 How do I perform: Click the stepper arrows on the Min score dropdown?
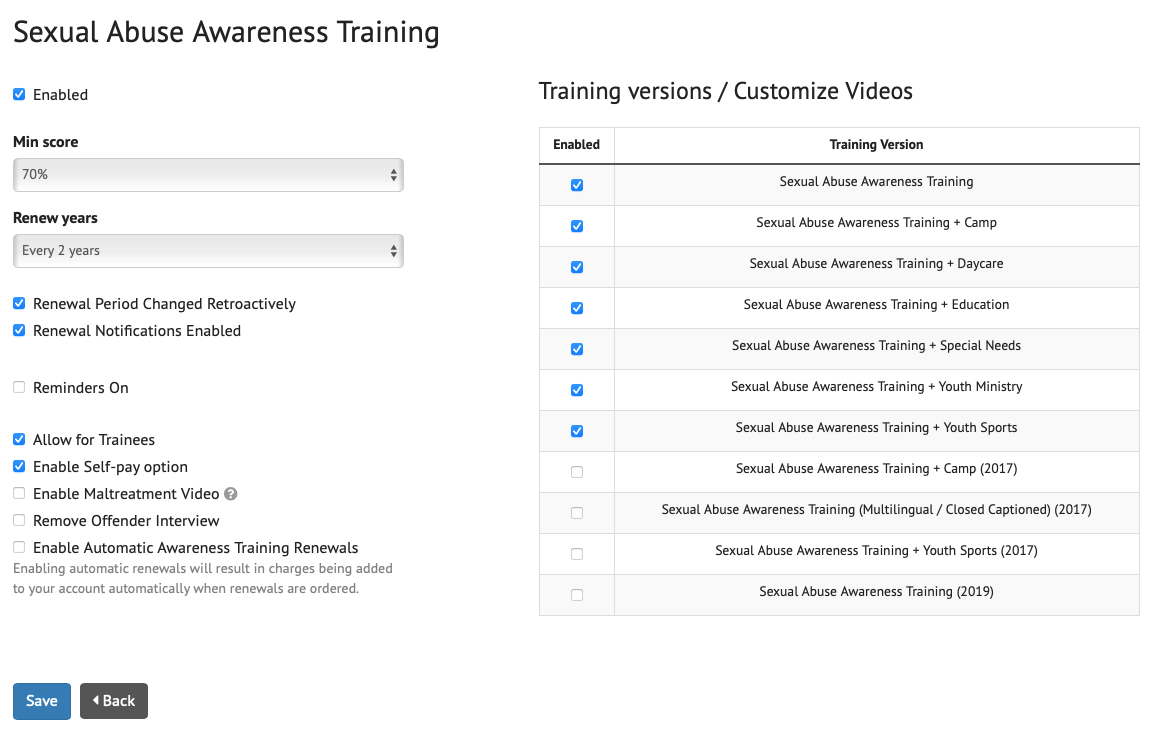(x=394, y=174)
